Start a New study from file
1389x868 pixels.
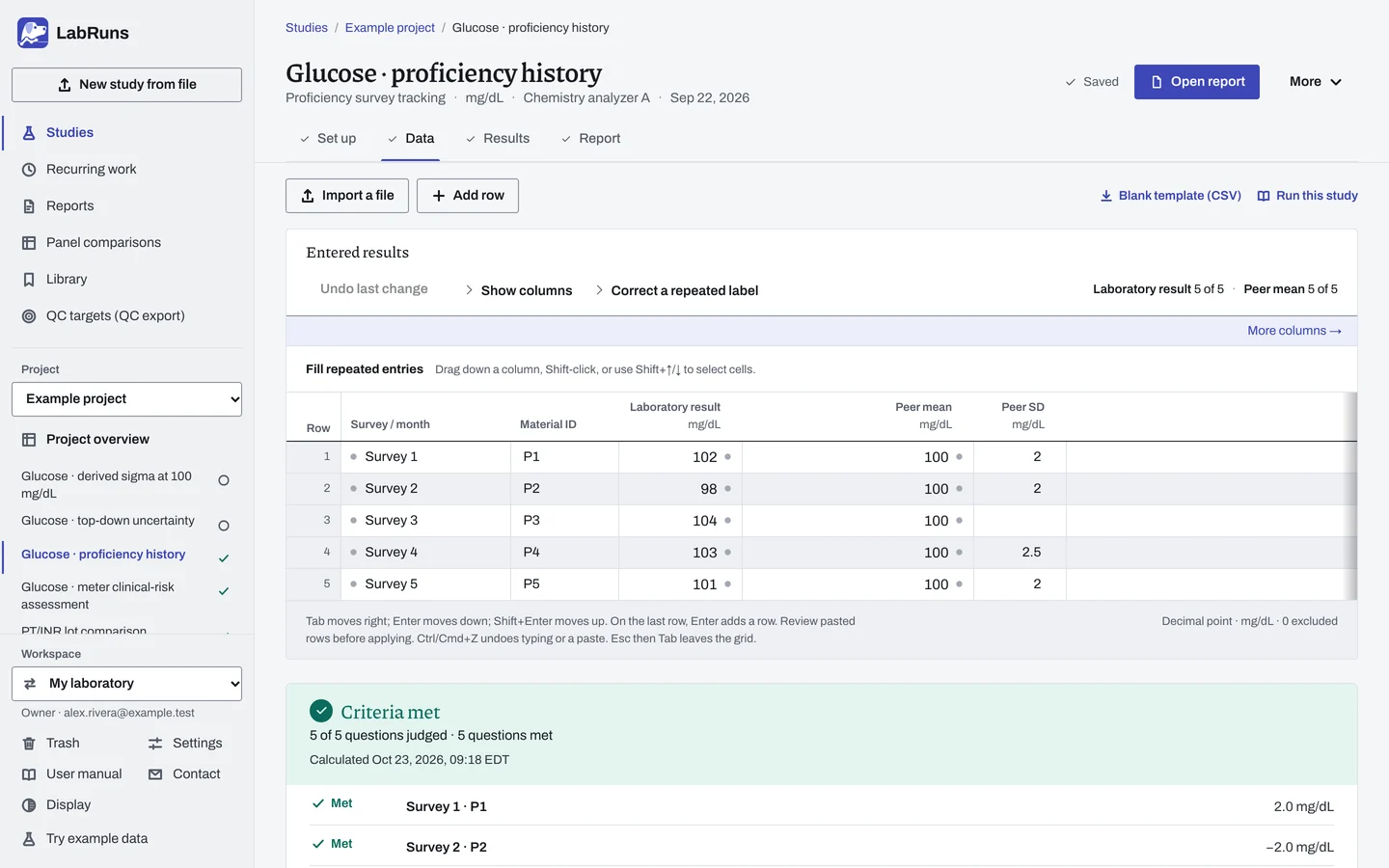[x=126, y=85]
